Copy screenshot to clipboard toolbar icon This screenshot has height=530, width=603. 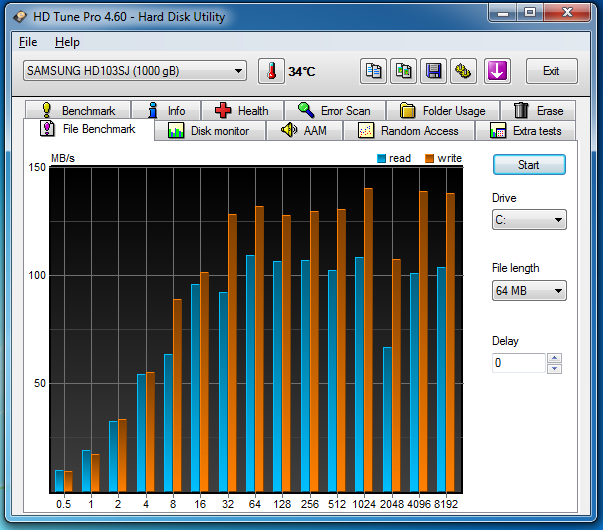tap(403, 71)
